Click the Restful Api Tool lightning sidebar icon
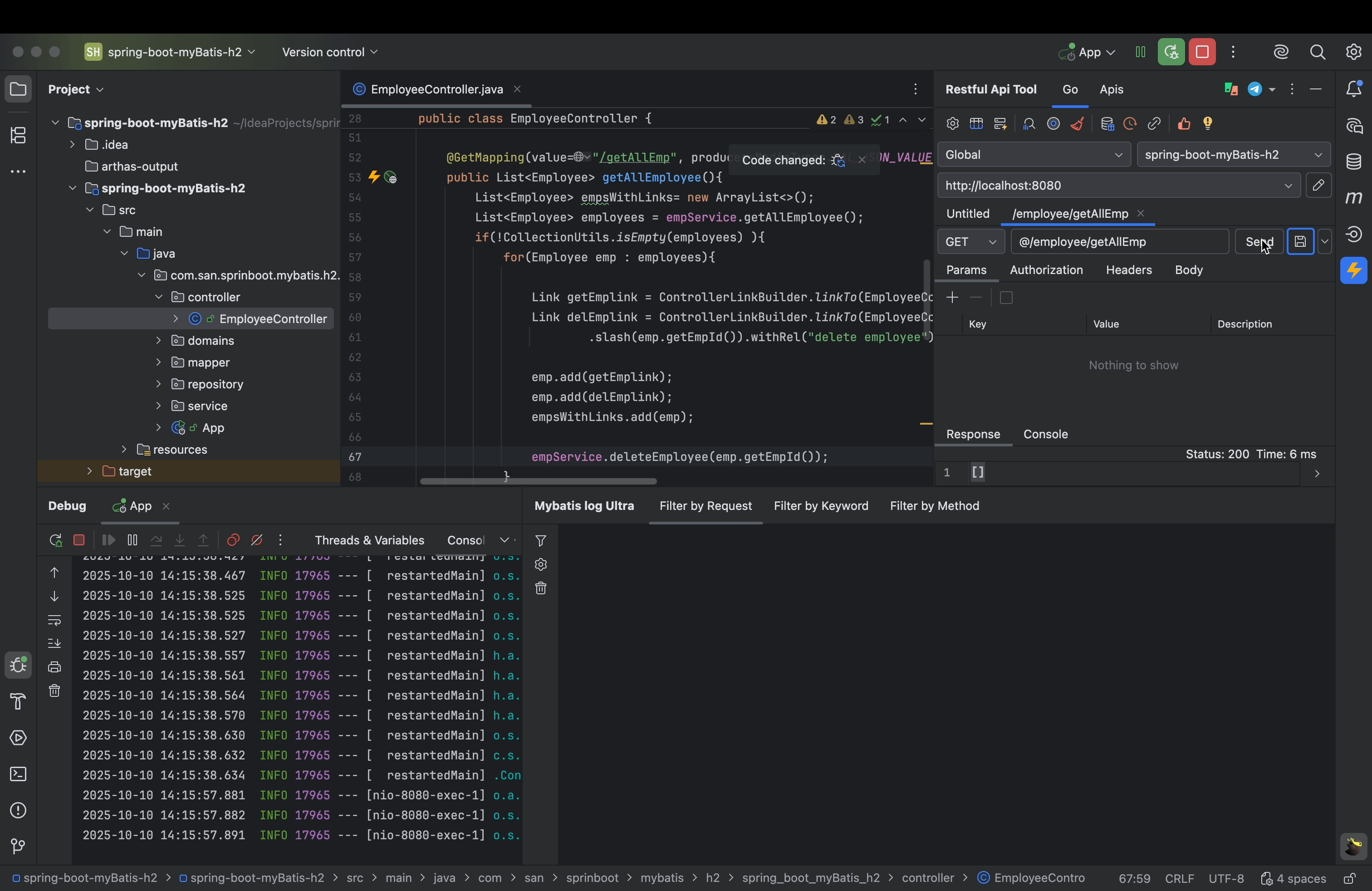 (1353, 270)
